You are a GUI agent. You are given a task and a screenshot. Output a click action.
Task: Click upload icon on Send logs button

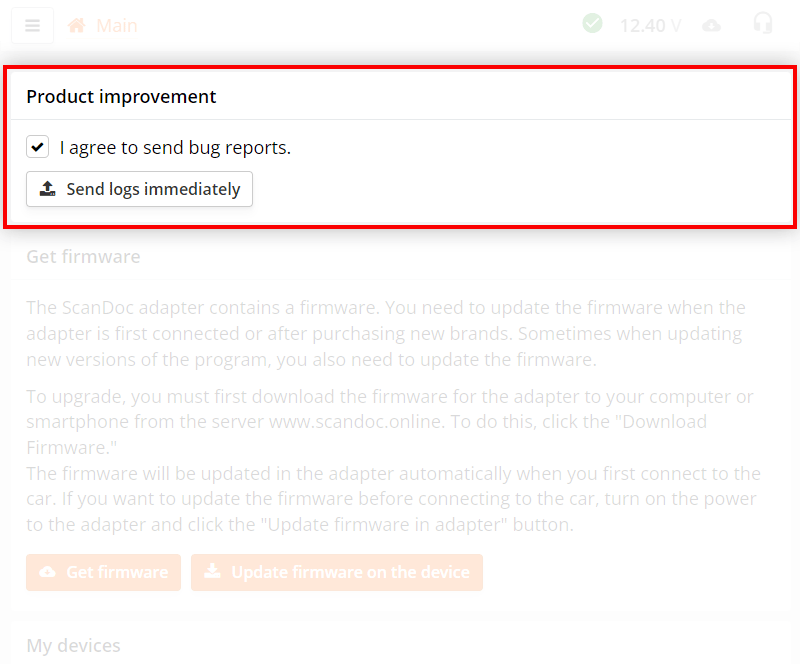click(48, 189)
